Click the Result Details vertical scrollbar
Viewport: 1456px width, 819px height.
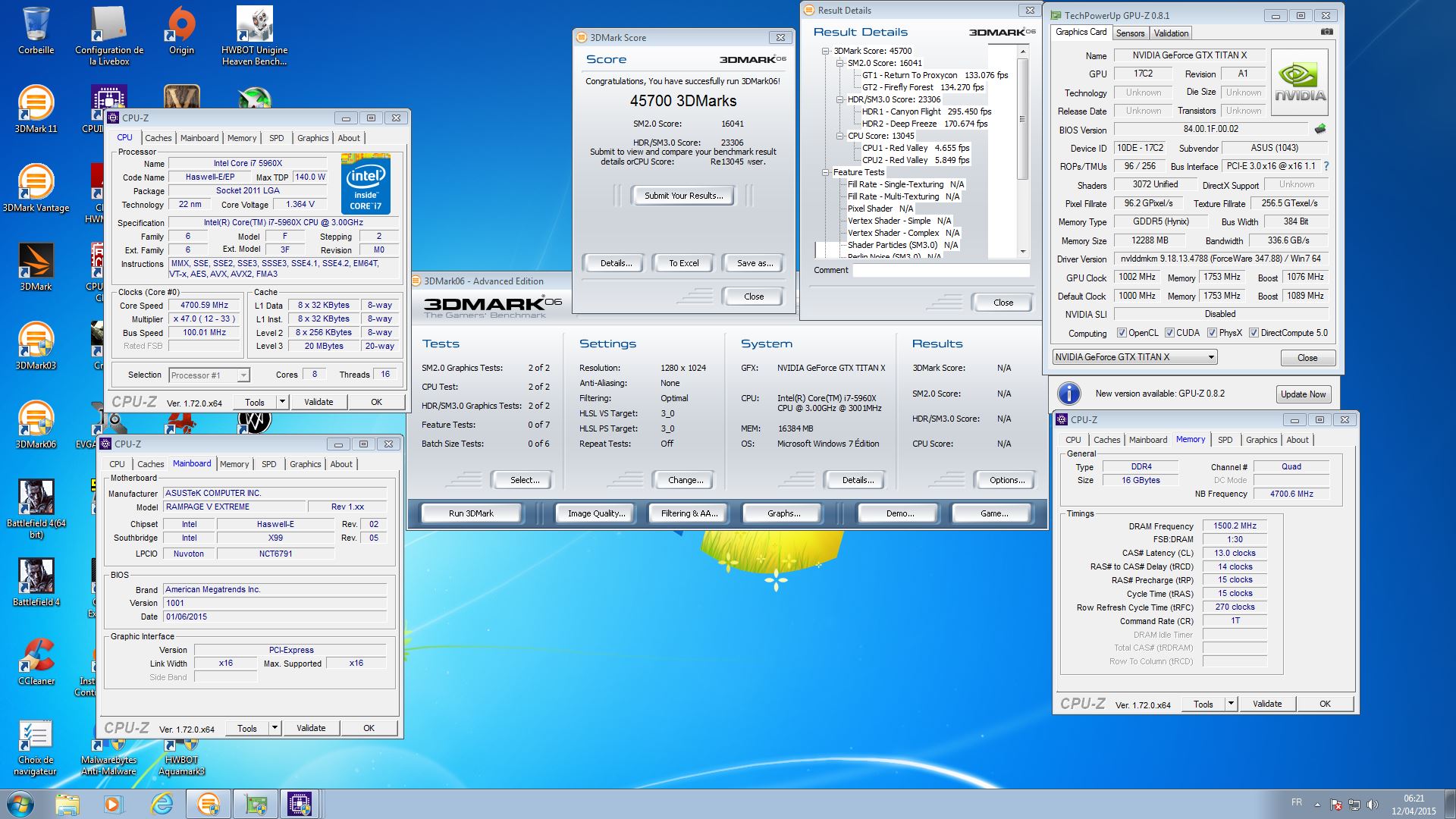point(1023,152)
